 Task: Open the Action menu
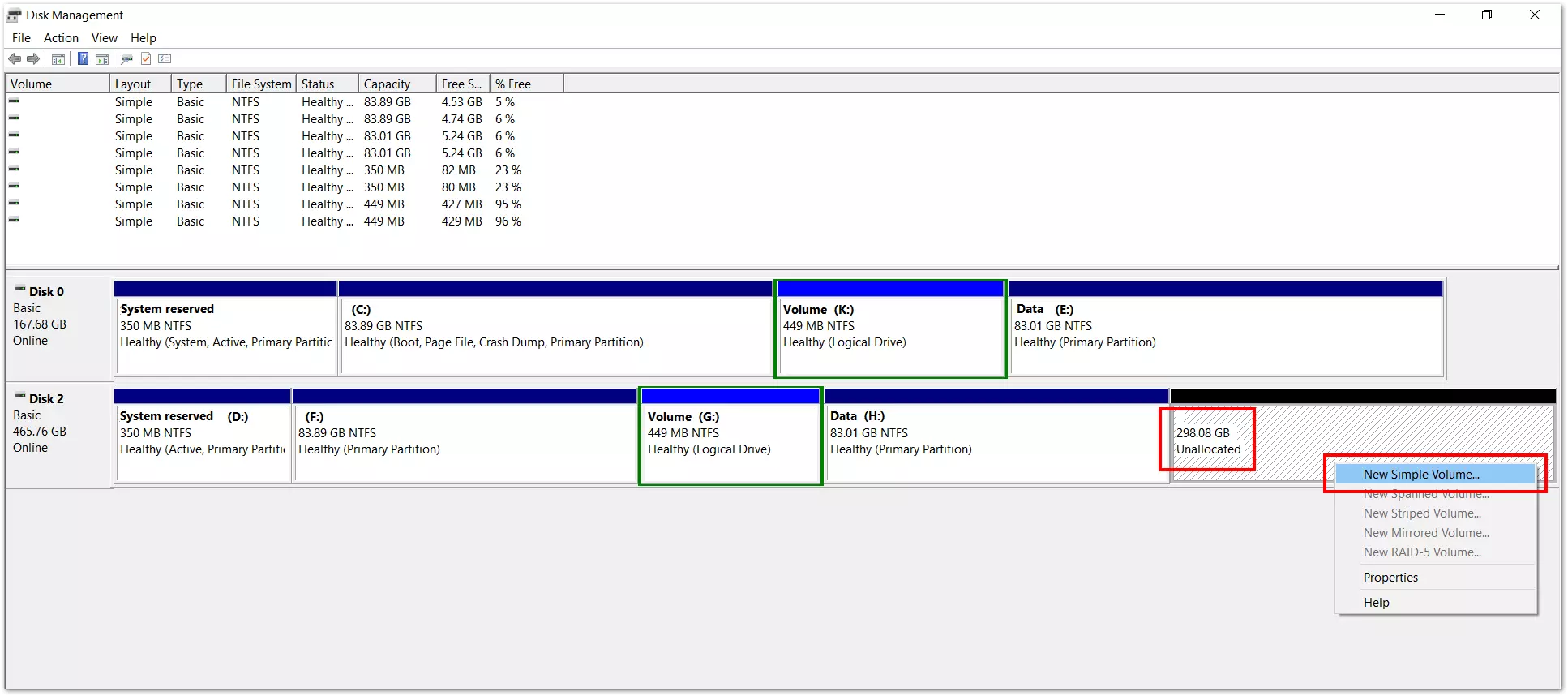61,38
